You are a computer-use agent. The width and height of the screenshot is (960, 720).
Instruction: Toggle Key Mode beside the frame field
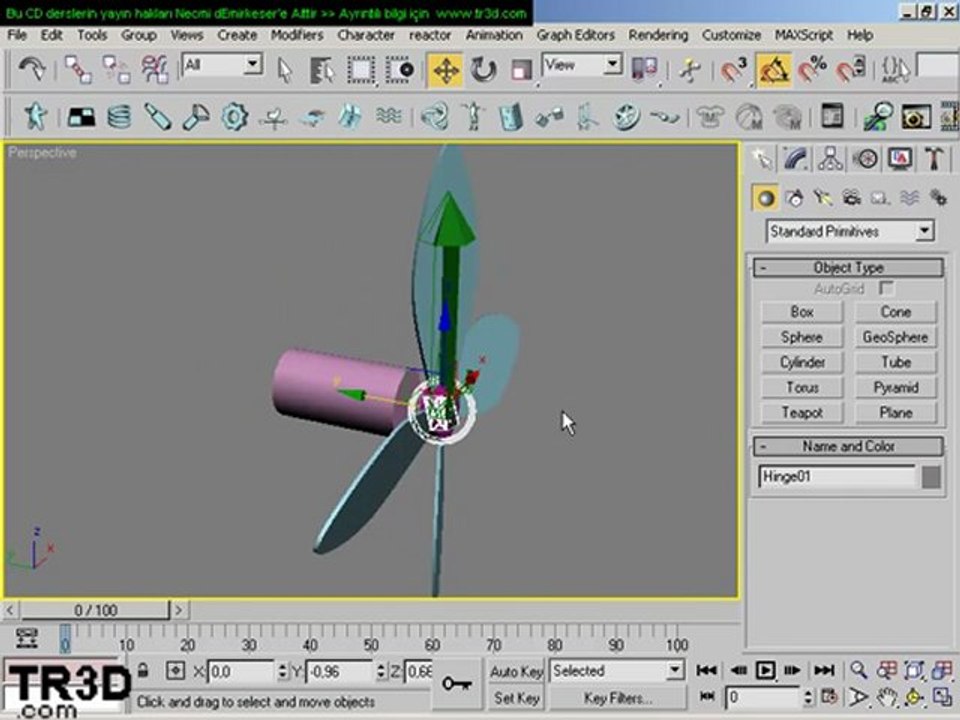click(x=707, y=697)
